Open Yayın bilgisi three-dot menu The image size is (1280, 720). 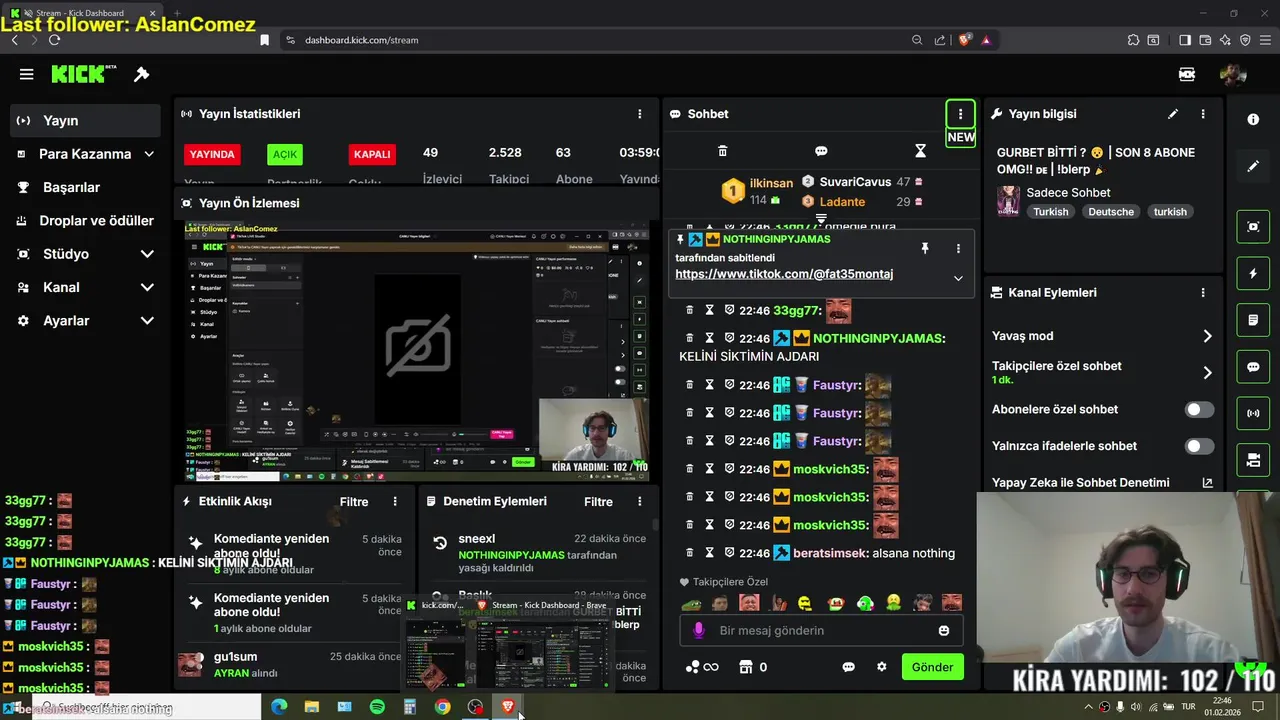[1203, 114]
